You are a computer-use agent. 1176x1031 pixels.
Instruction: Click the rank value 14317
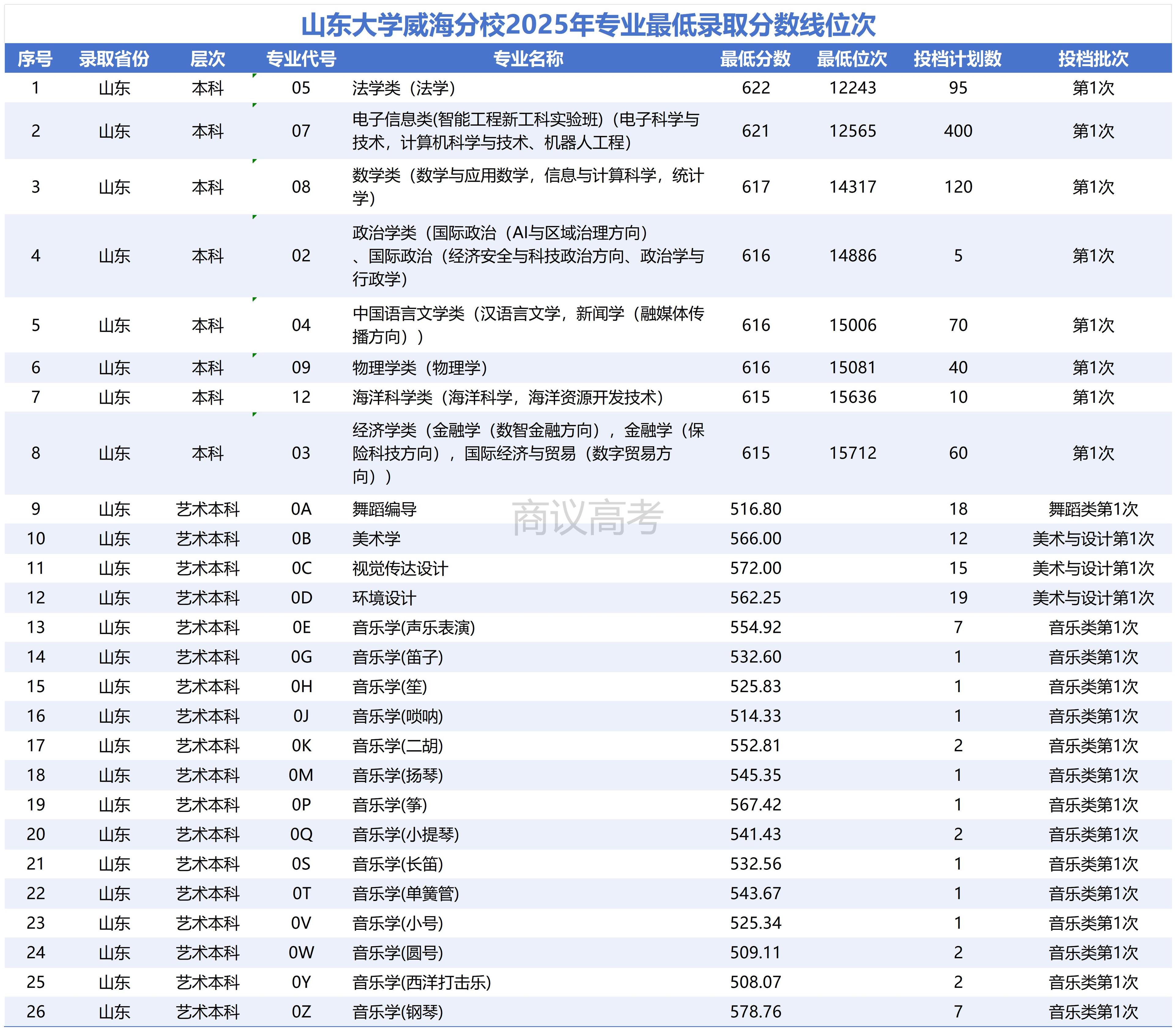tap(853, 187)
